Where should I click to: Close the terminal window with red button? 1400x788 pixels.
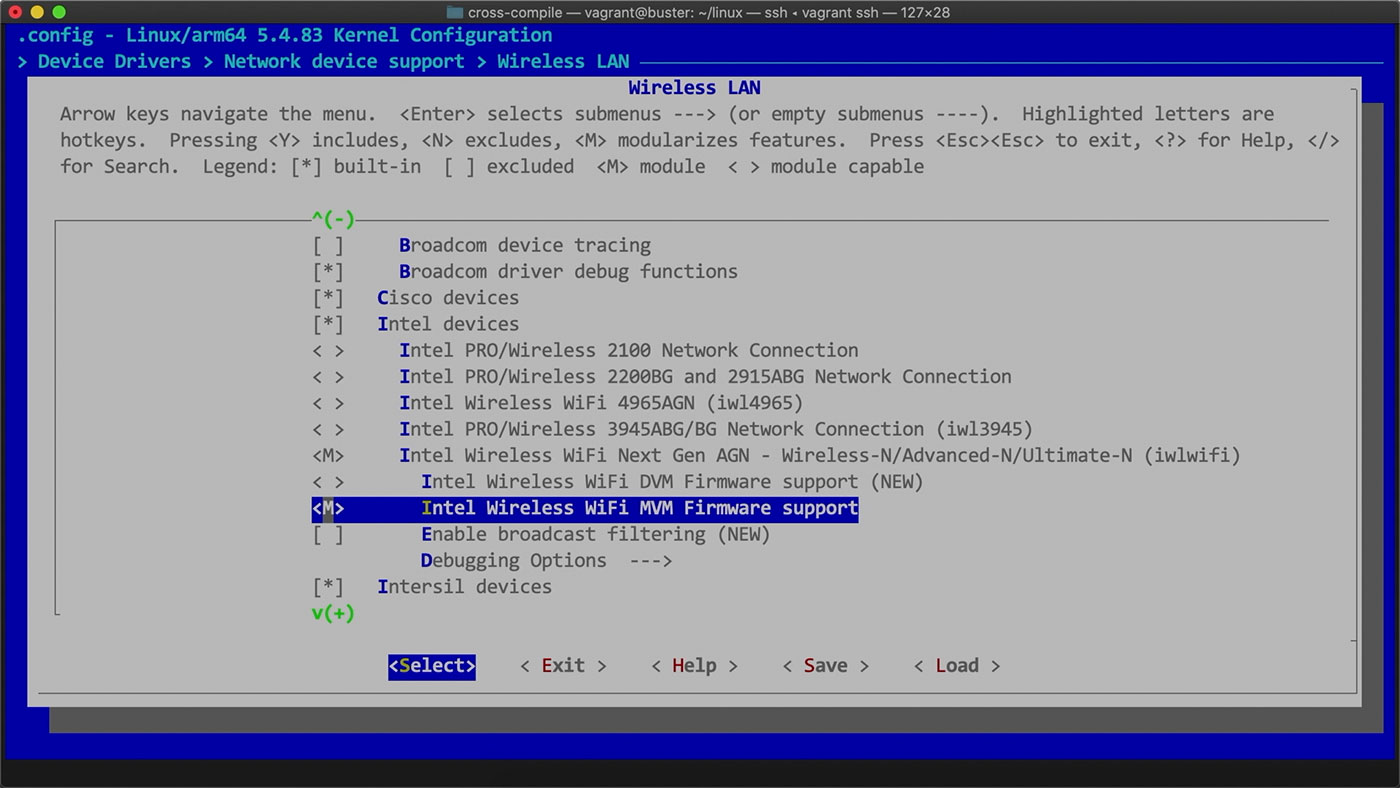(15, 12)
